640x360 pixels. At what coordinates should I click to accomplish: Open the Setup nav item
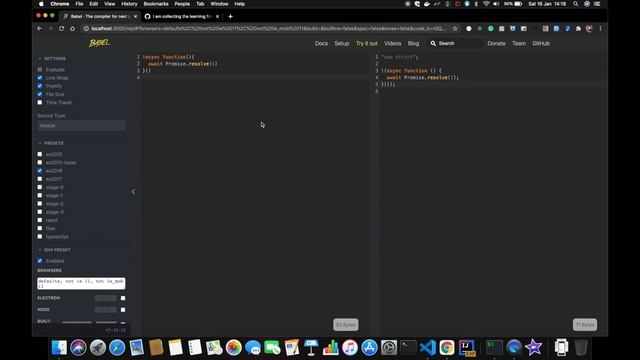(342, 43)
